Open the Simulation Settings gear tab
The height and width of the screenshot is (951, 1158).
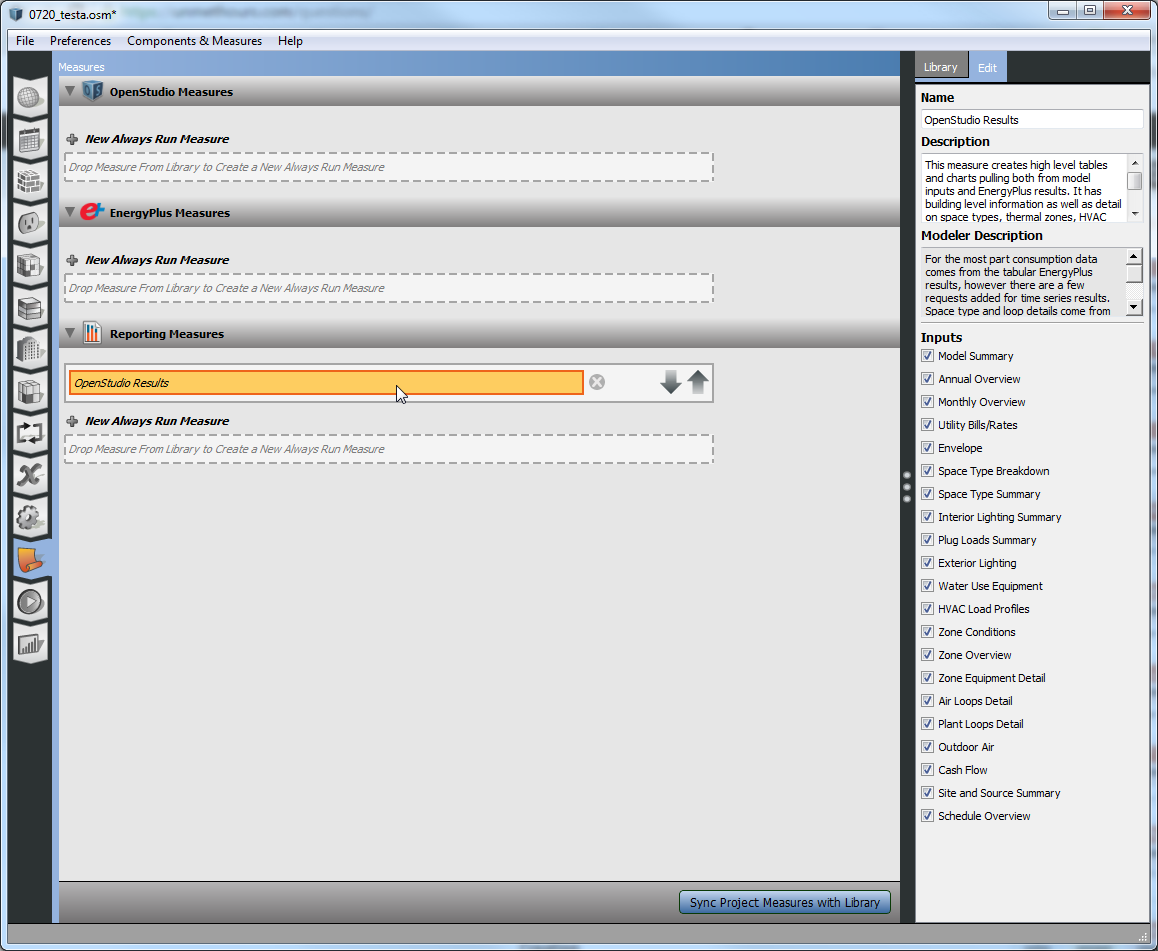(30, 517)
